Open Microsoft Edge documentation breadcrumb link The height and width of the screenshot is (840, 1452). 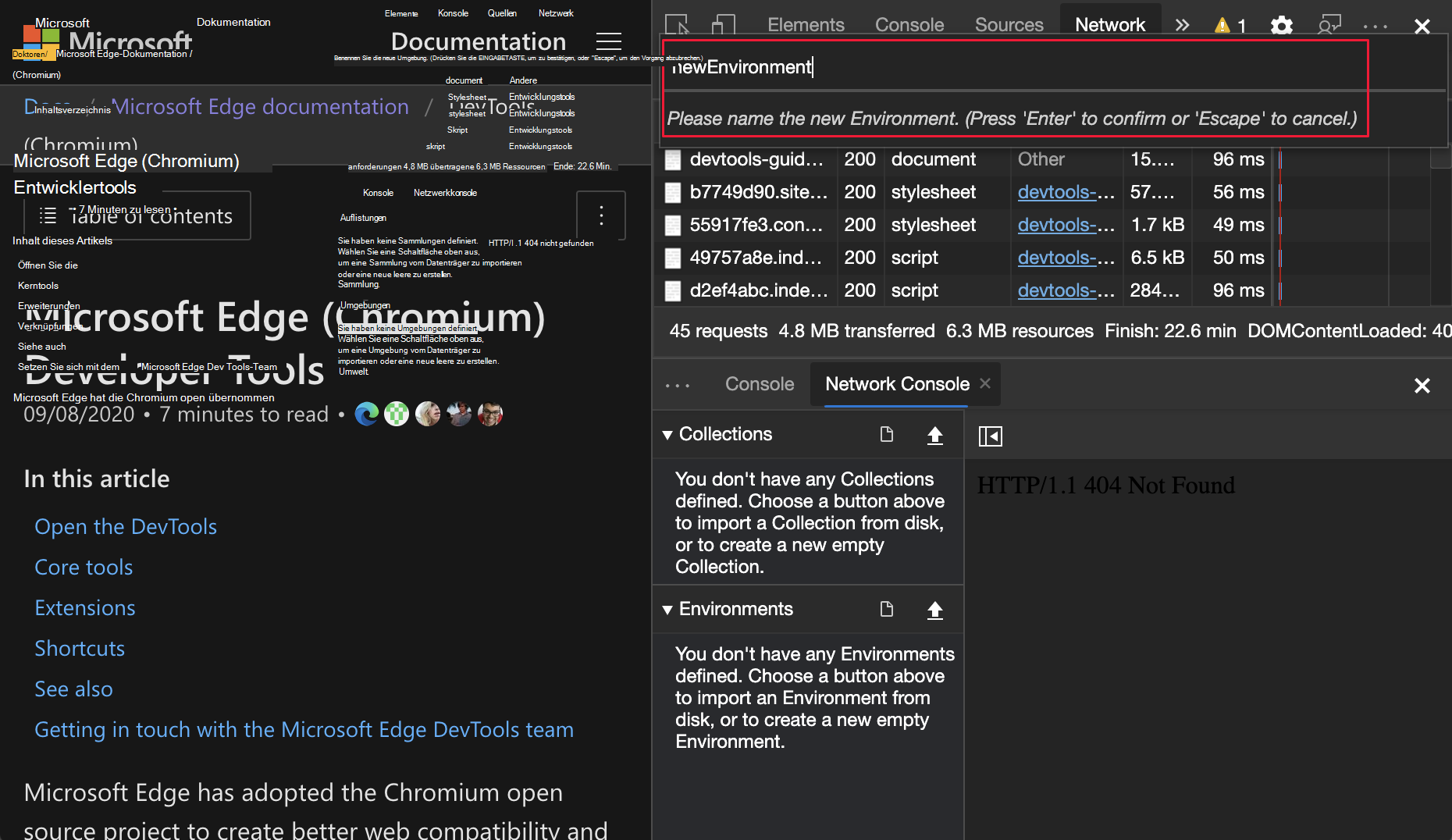(x=261, y=107)
